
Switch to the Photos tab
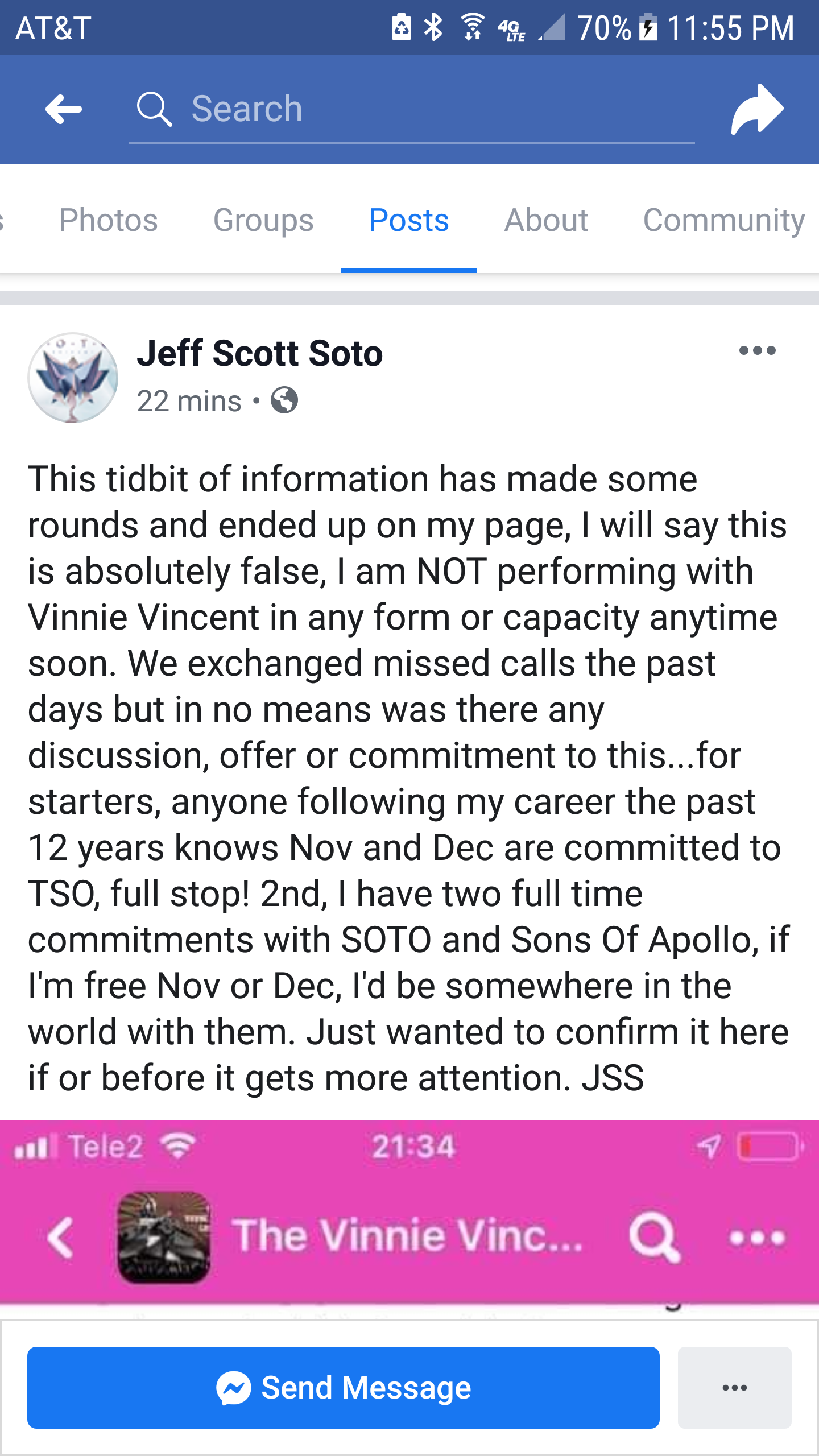pyautogui.click(x=109, y=220)
